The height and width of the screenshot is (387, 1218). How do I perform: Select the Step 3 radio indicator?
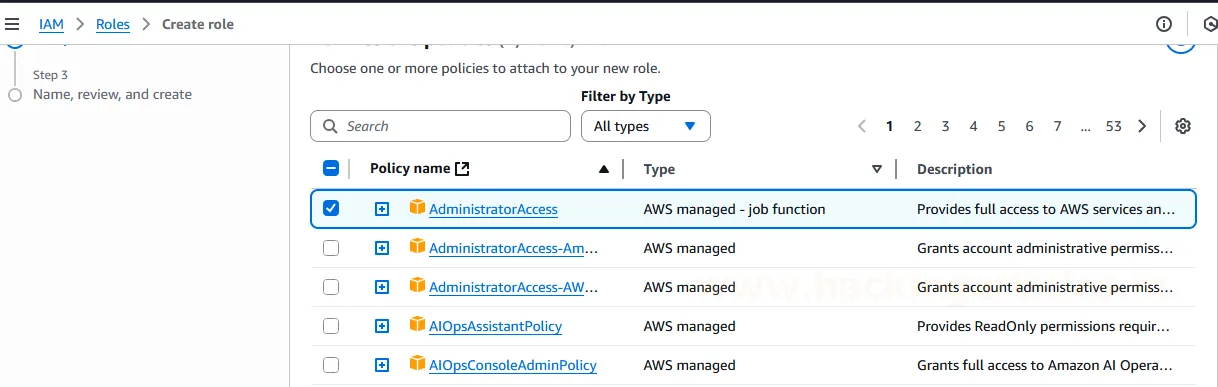14,95
